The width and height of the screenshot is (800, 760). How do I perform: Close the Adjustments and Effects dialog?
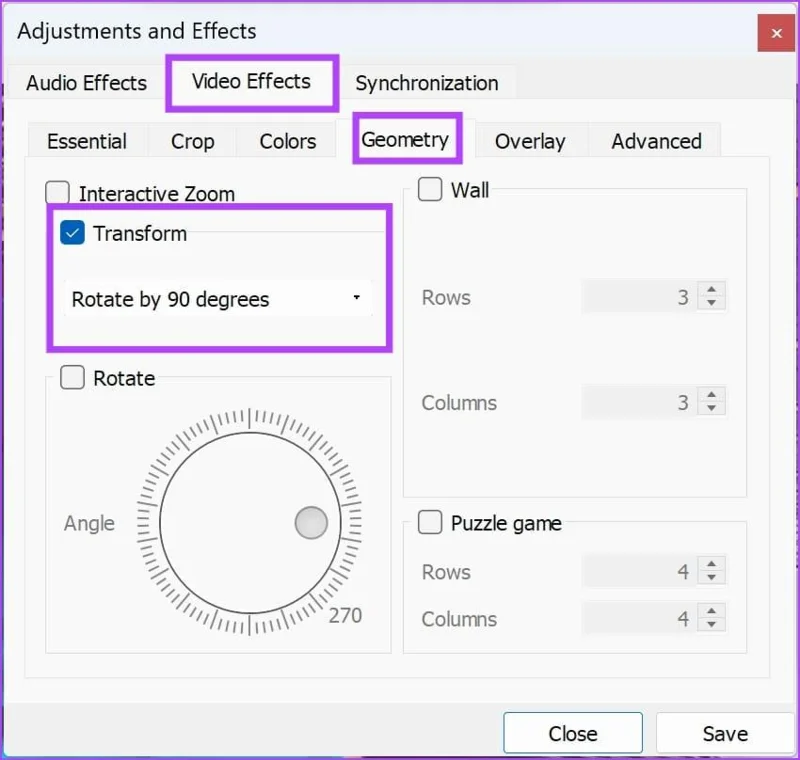click(x=776, y=33)
